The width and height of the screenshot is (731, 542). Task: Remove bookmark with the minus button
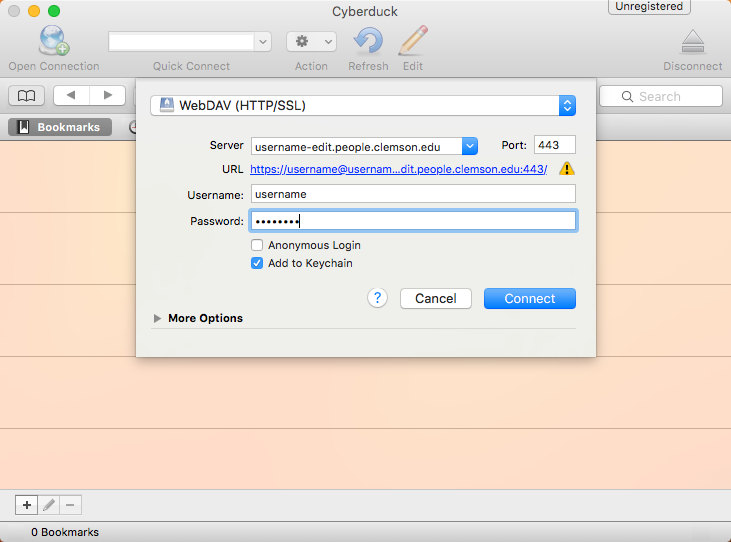click(70, 505)
